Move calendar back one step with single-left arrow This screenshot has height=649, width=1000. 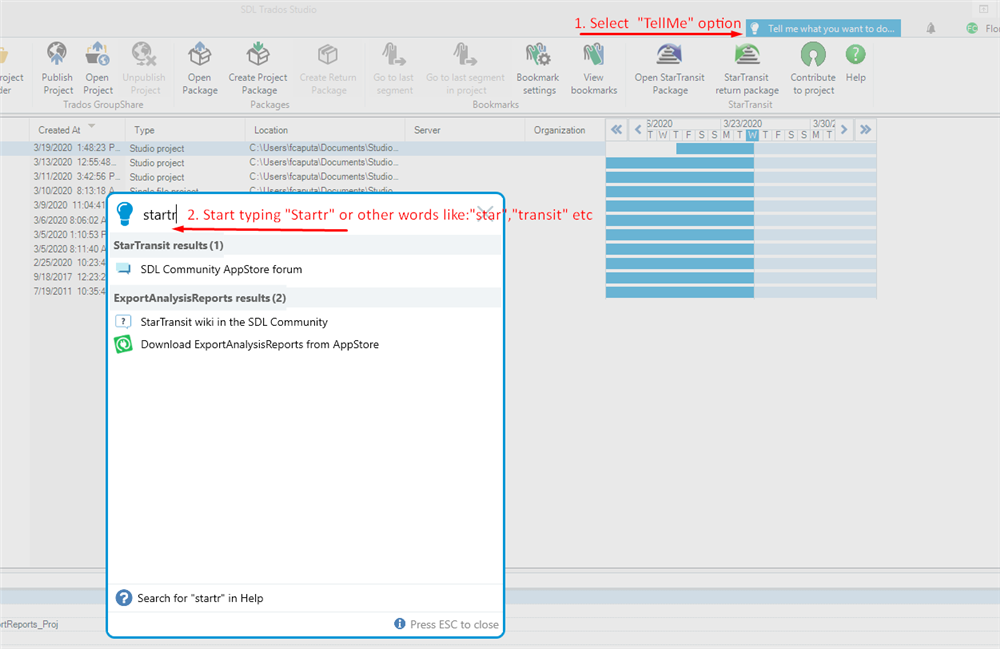tap(638, 129)
